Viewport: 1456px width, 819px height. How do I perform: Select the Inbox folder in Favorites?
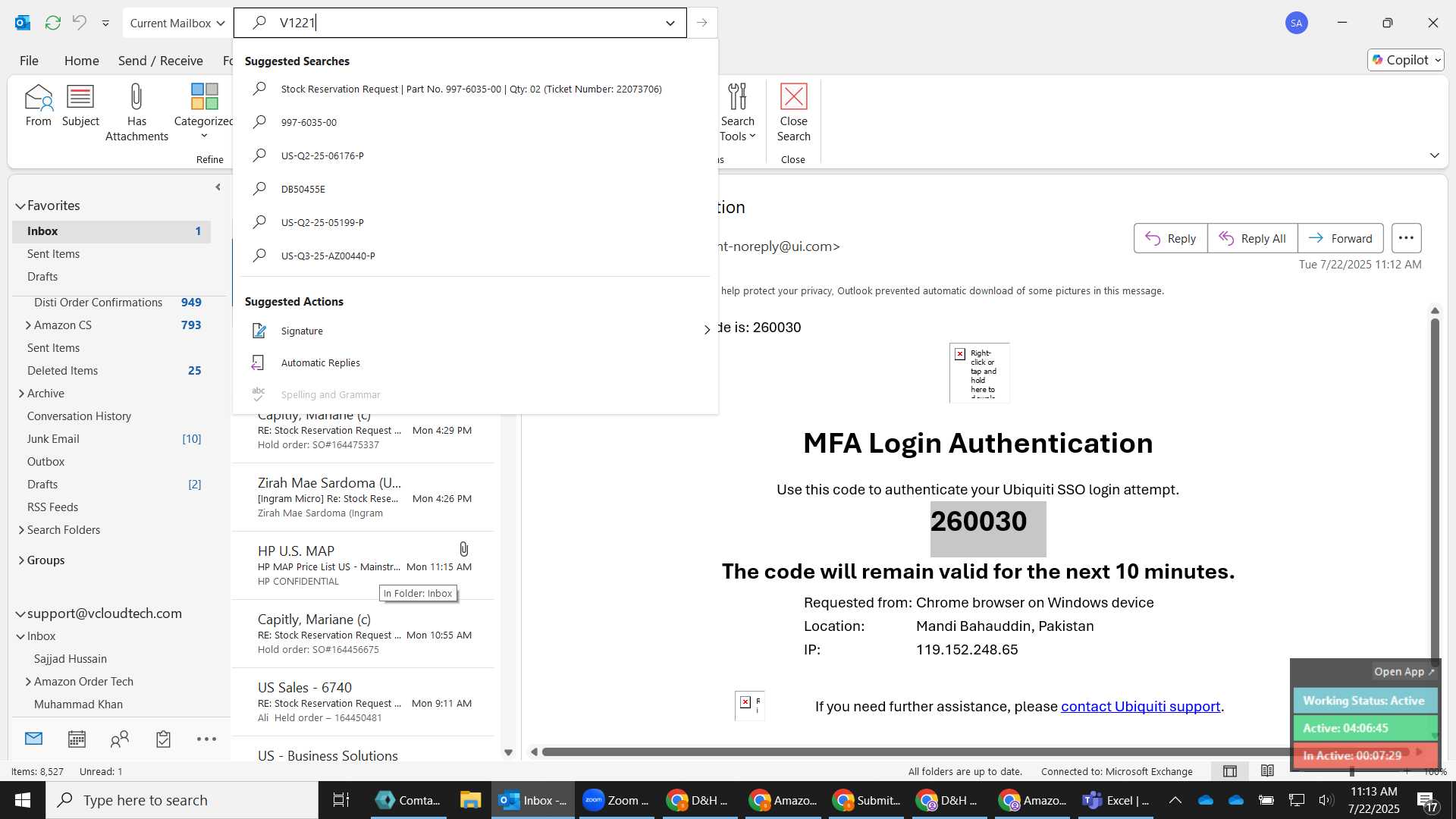point(111,231)
